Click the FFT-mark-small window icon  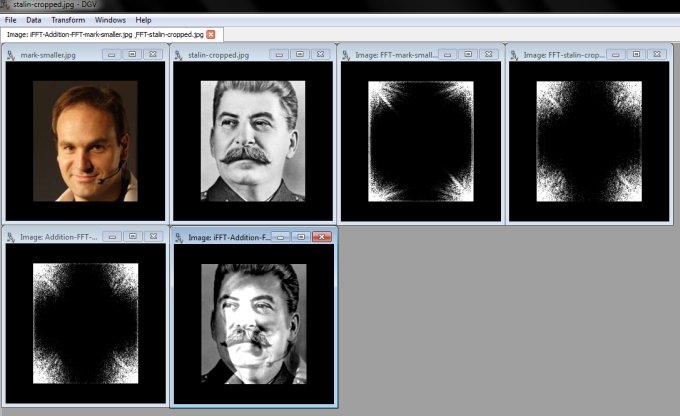(x=346, y=55)
